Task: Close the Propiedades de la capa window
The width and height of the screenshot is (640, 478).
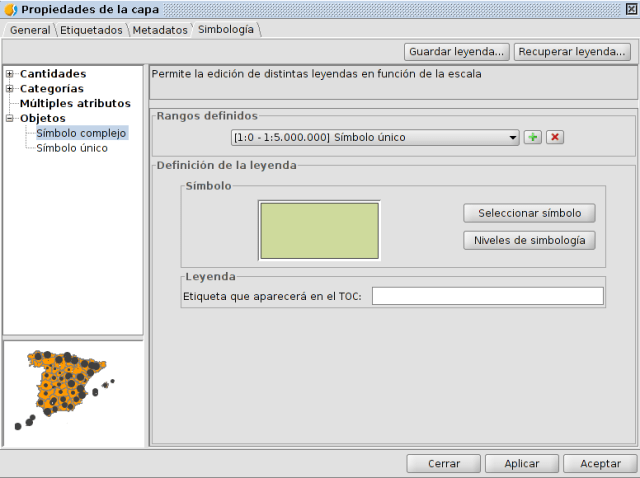Action: pyautogui.click(x=631, y=9)
